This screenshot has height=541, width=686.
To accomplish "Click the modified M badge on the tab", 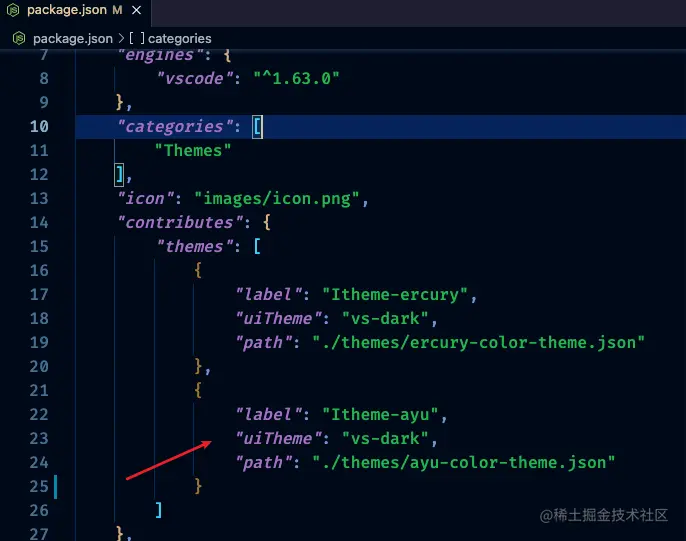I will (x=117, y=10).
